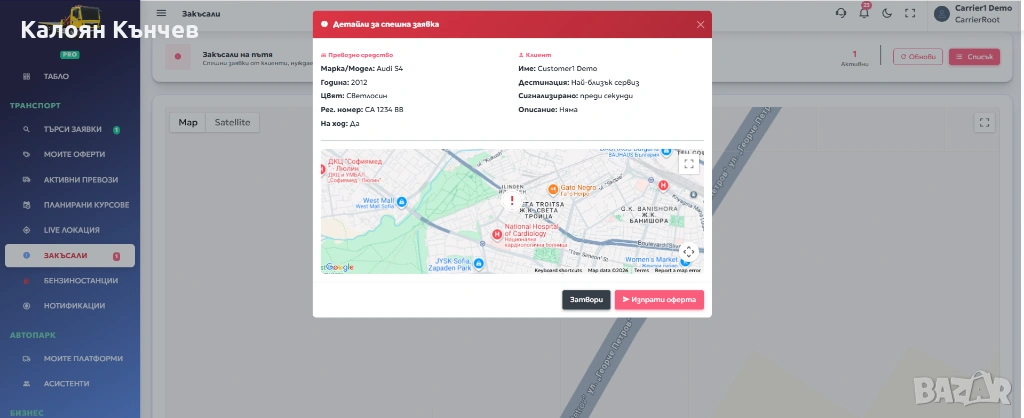The width and height of the screenshot is (1024, 418).
Task: Click the Google logo on map
Action: coord(340,267)
